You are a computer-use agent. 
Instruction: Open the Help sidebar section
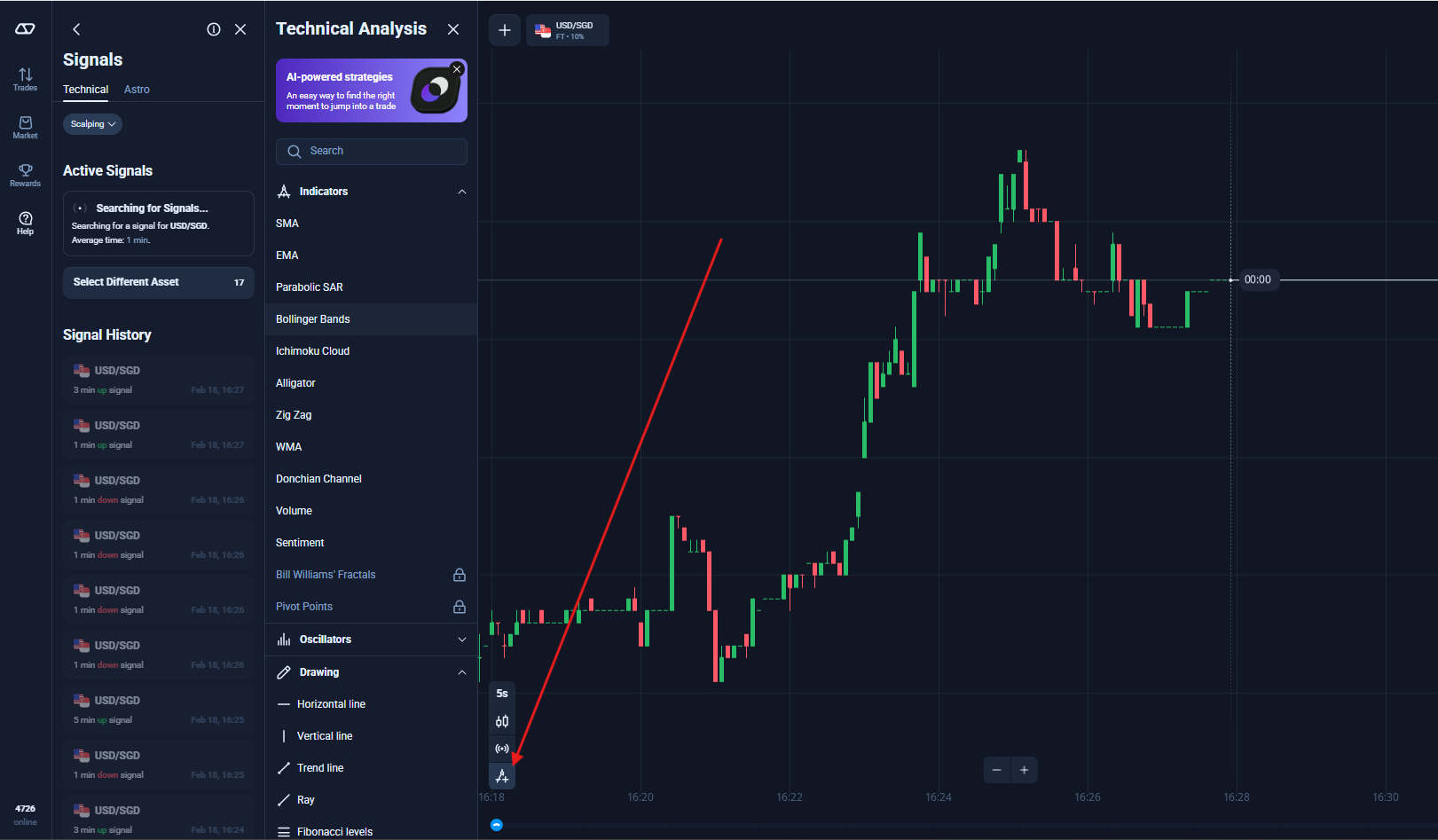point(25,223)
